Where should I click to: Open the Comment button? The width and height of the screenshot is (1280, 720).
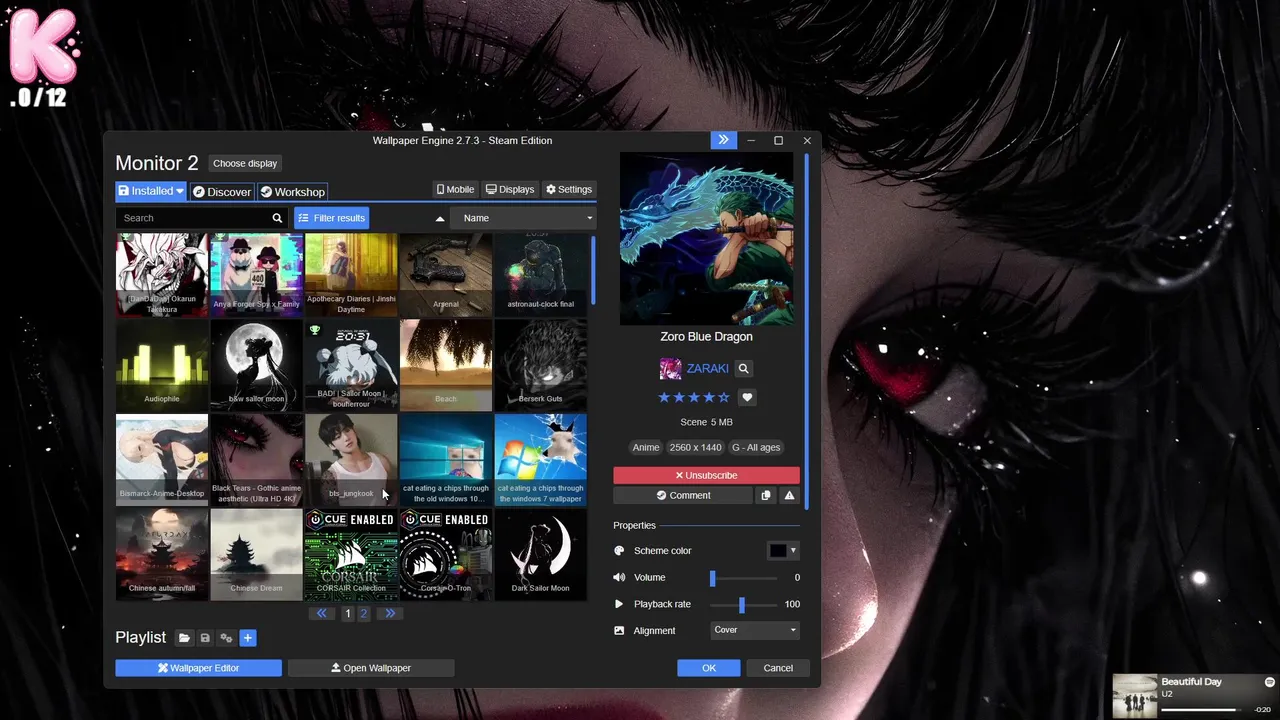pos(683,495)
